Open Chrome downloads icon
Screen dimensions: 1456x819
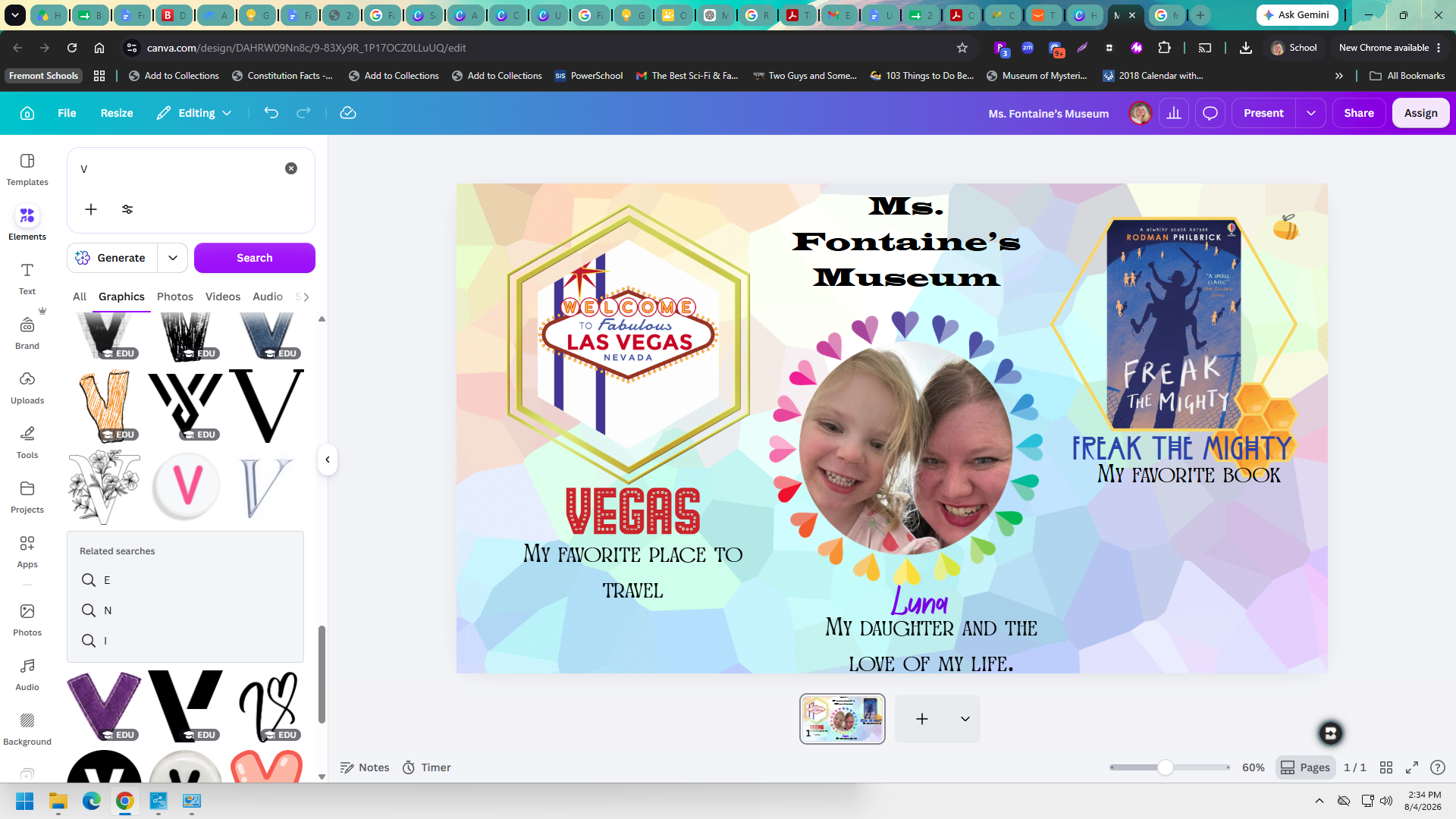[1246, 48]
